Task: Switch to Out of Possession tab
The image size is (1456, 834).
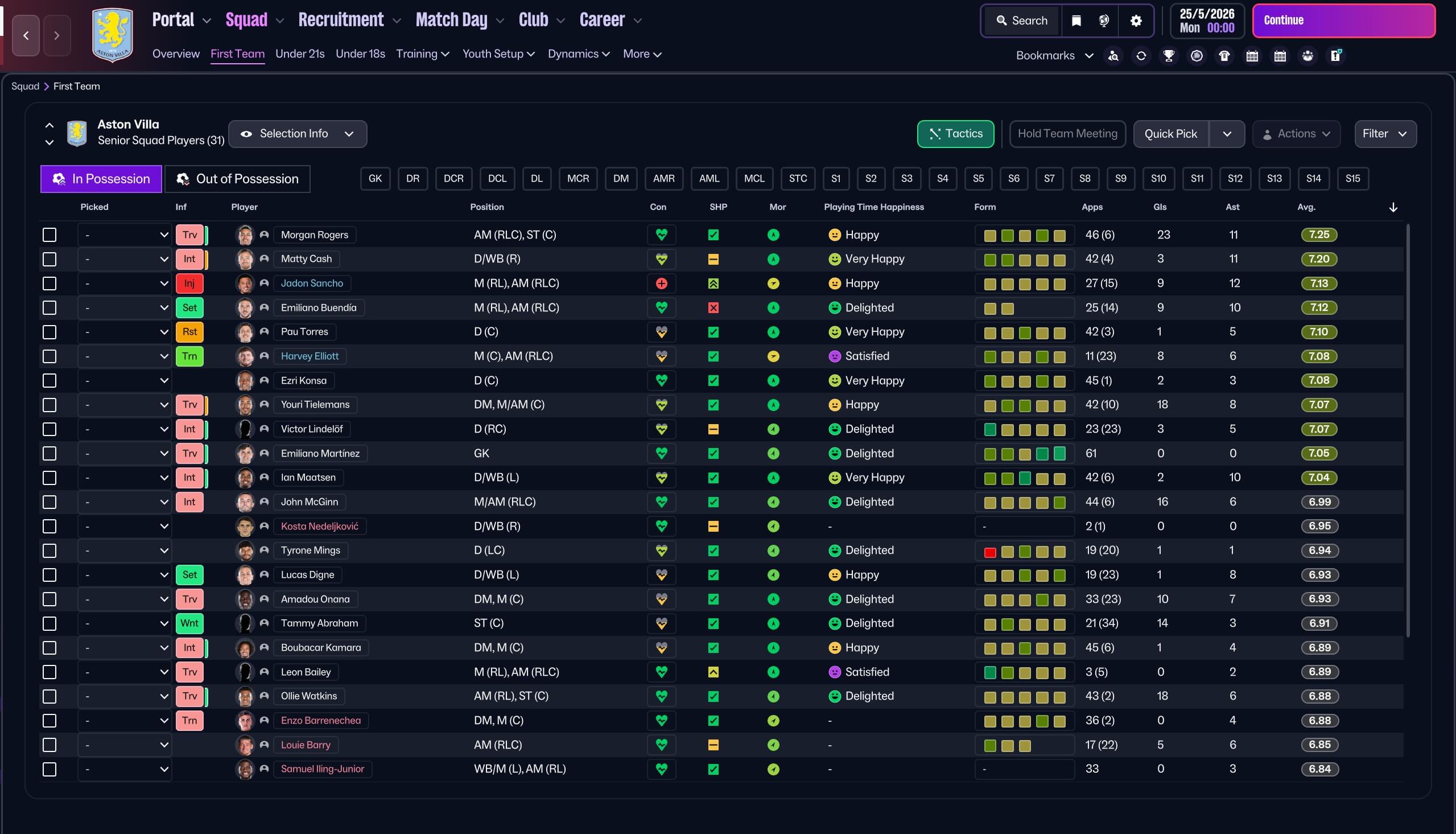Action: click(x=237, y=179)
